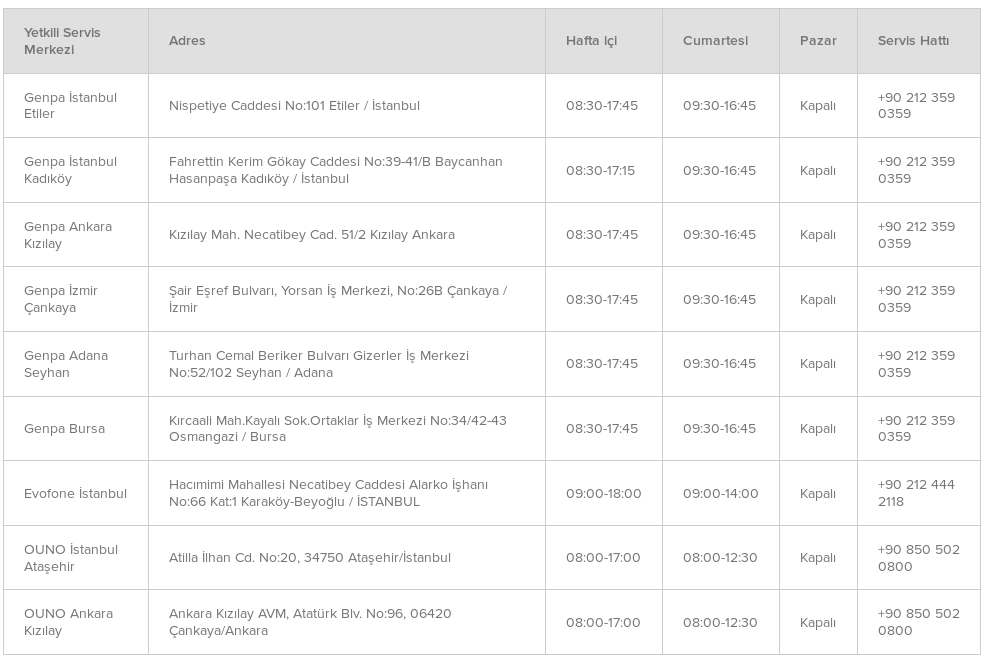997x662 pixels.
Task: Click the Yetkili Servis Merkezi column header
Action: click(62, 41)
